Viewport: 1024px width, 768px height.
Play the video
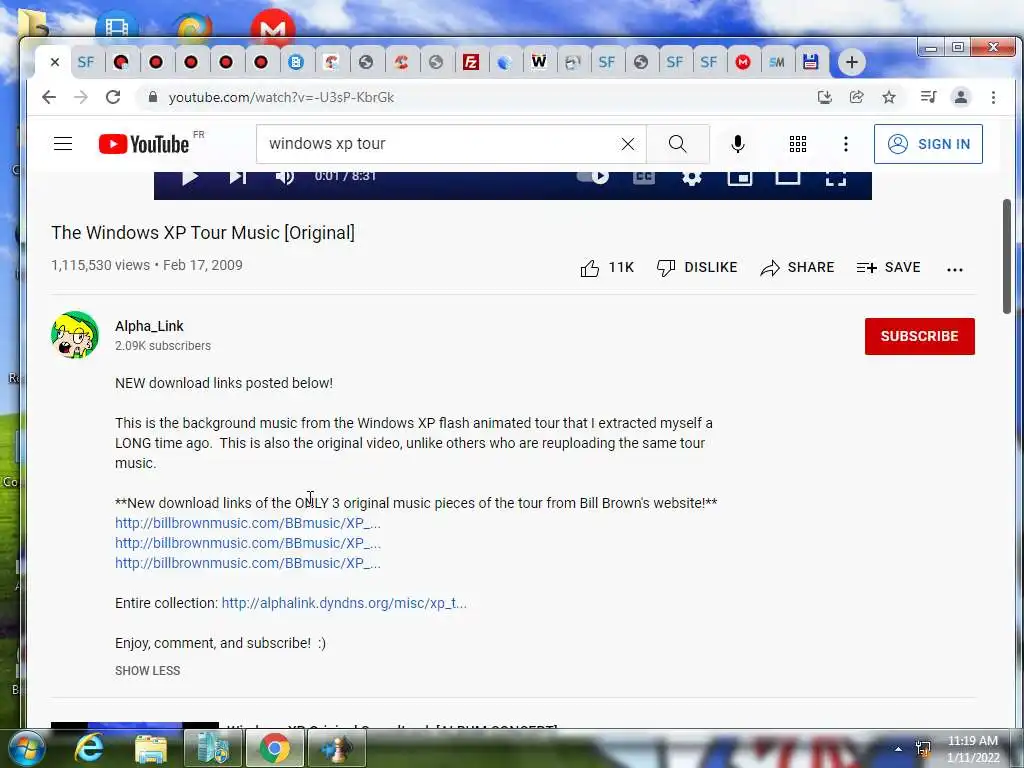(x=189, y=177)
